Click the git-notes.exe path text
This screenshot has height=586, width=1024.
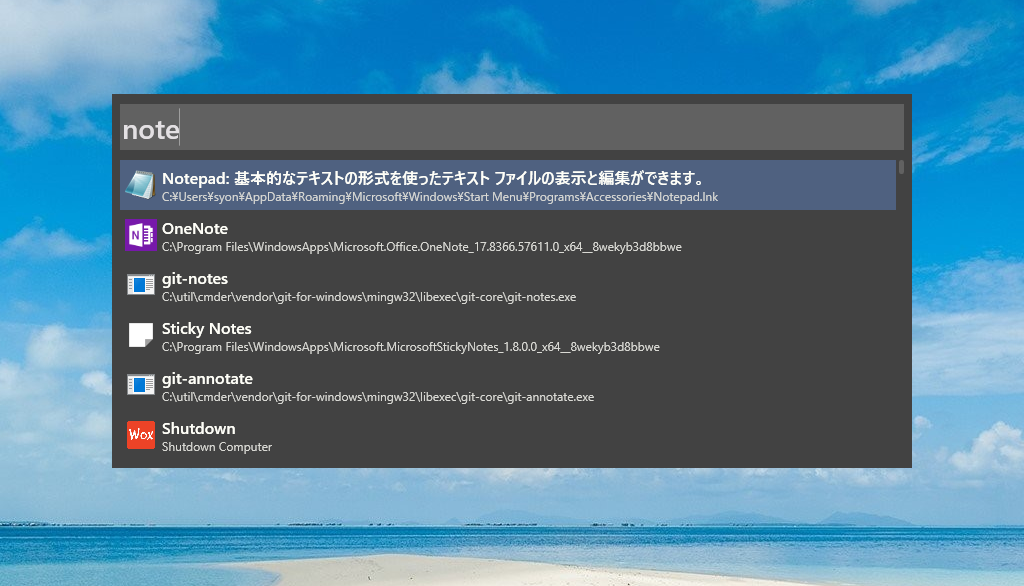click(369, 297)
